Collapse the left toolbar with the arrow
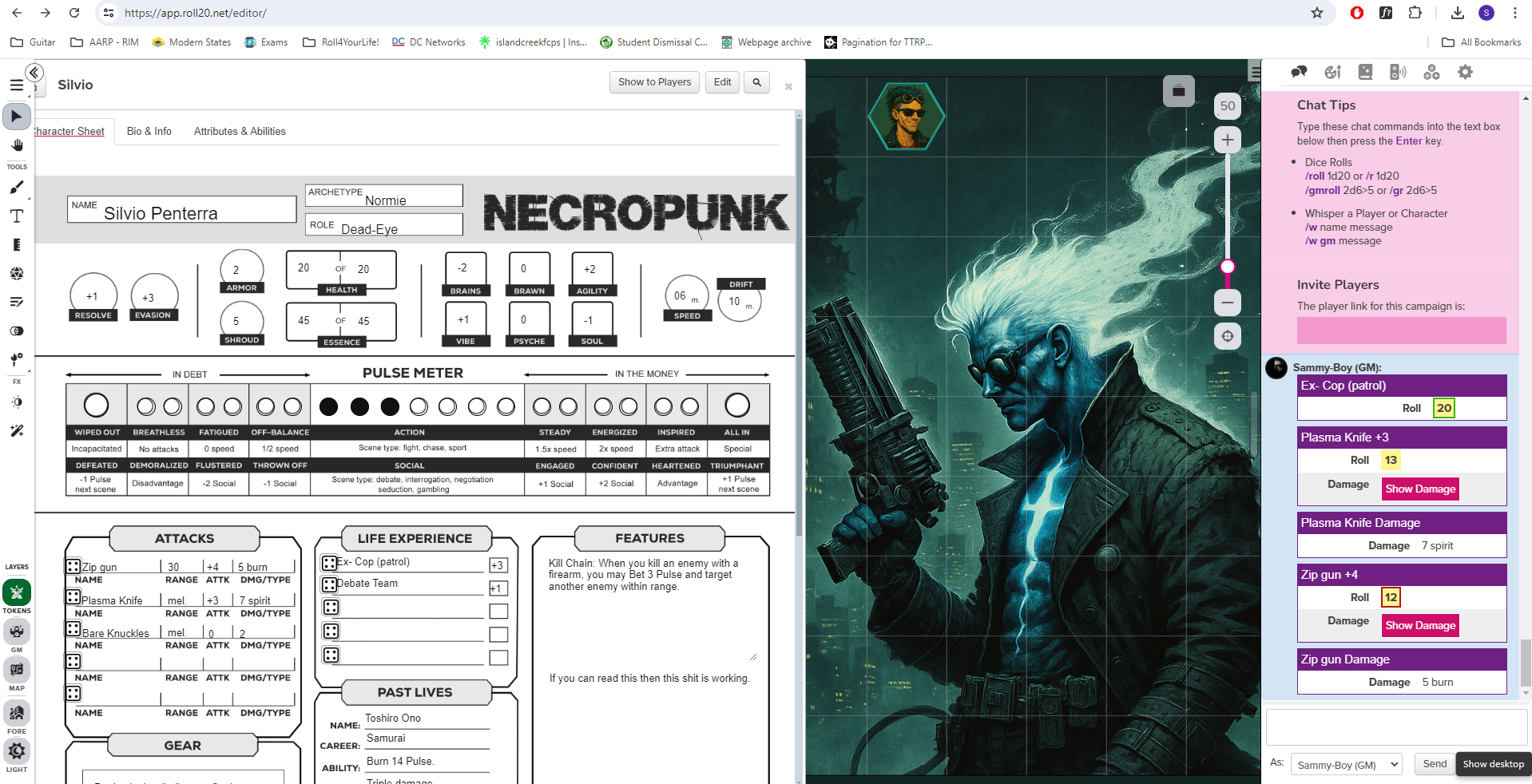This screenshot has width=1532, height=784. tap(34, 73)
